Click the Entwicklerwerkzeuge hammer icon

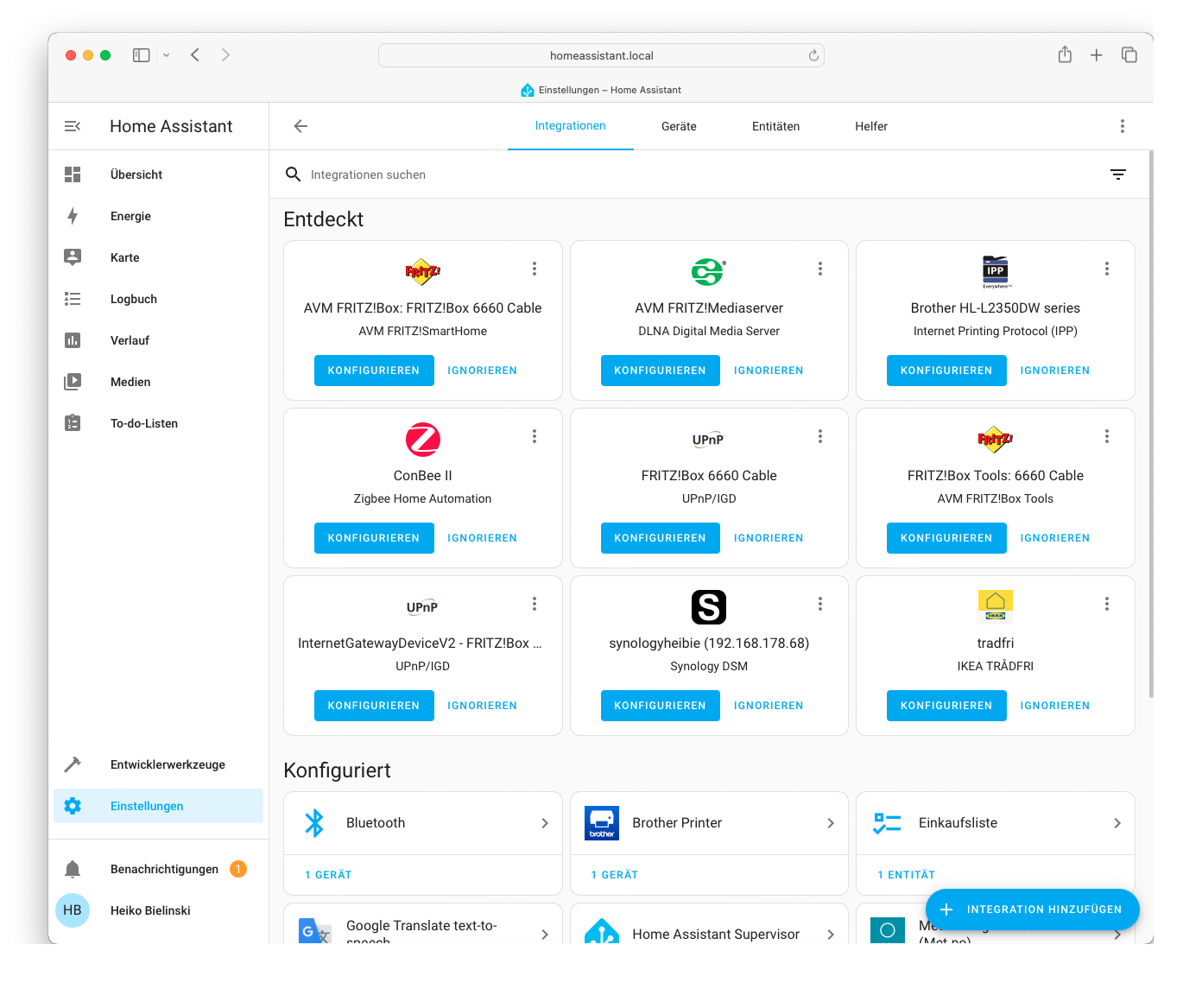click(x=73, y=764)
